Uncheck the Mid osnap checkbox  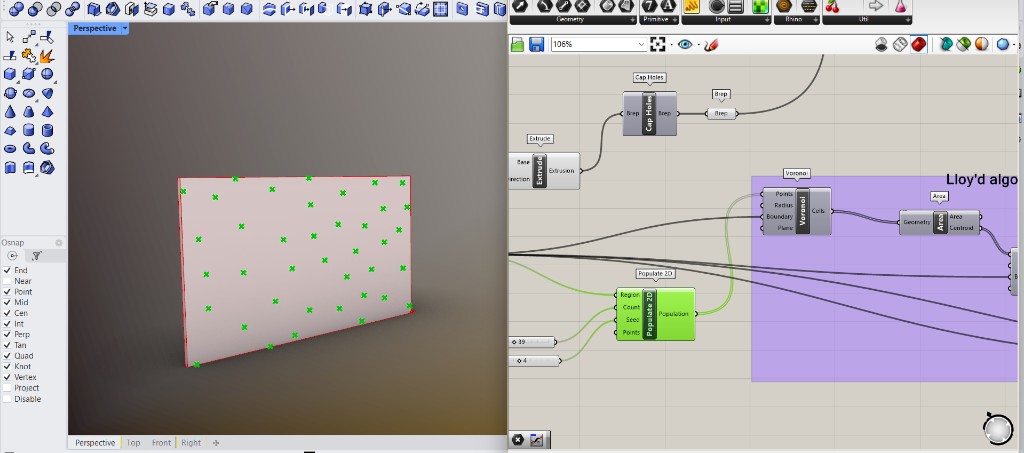pos(7,302)
